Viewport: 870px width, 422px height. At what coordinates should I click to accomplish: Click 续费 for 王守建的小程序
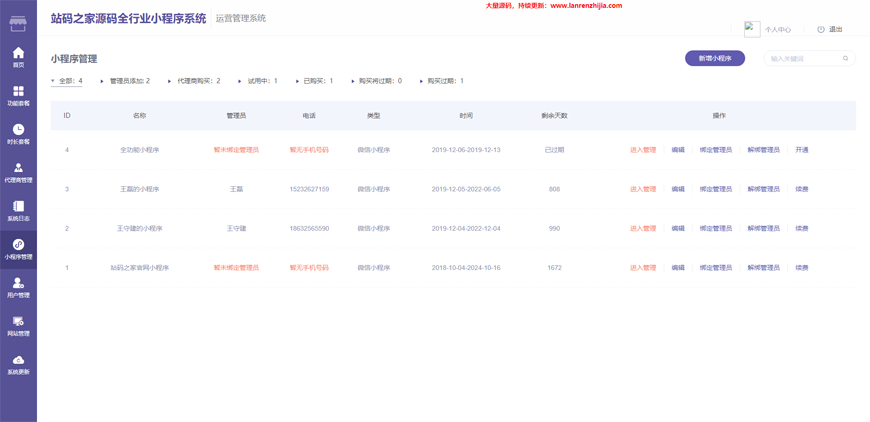802,228
